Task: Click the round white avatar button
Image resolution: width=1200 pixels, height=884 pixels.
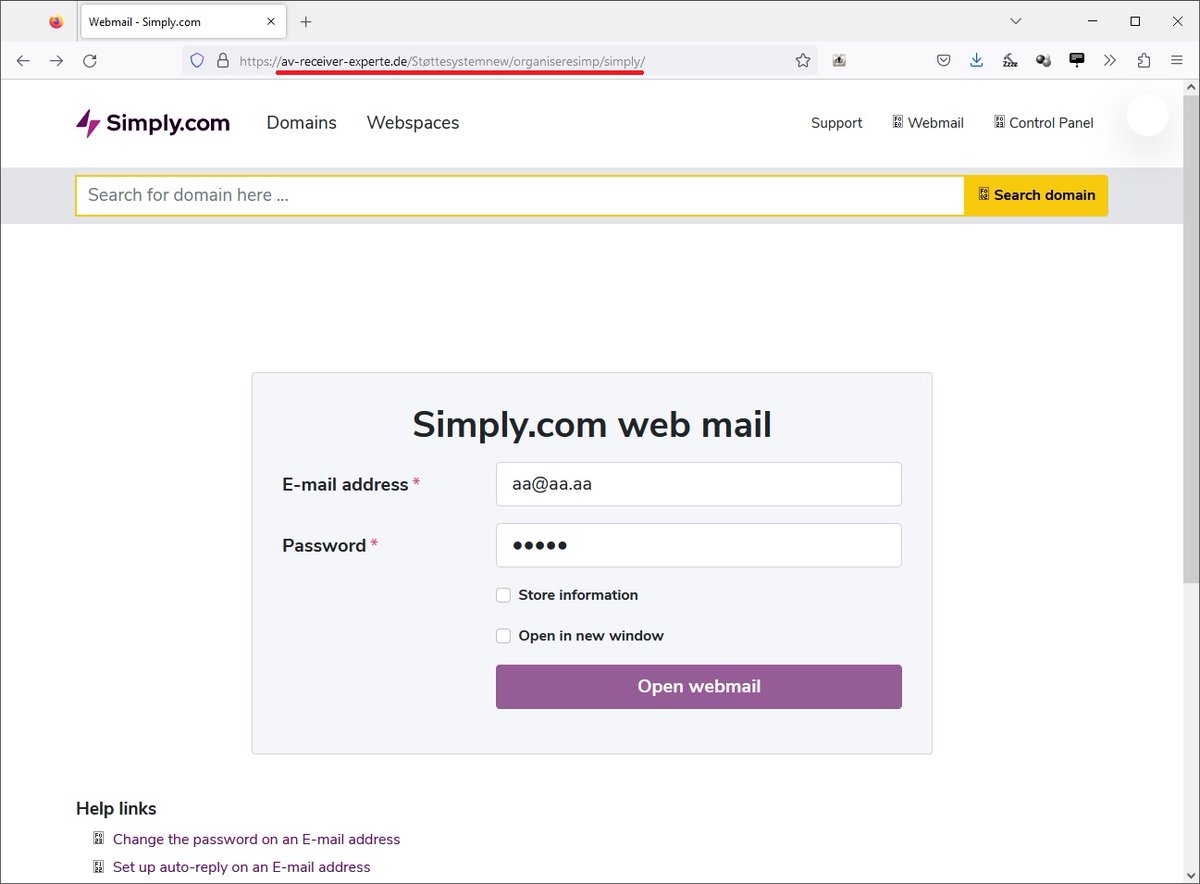Action: click(x=1147, y=115)
